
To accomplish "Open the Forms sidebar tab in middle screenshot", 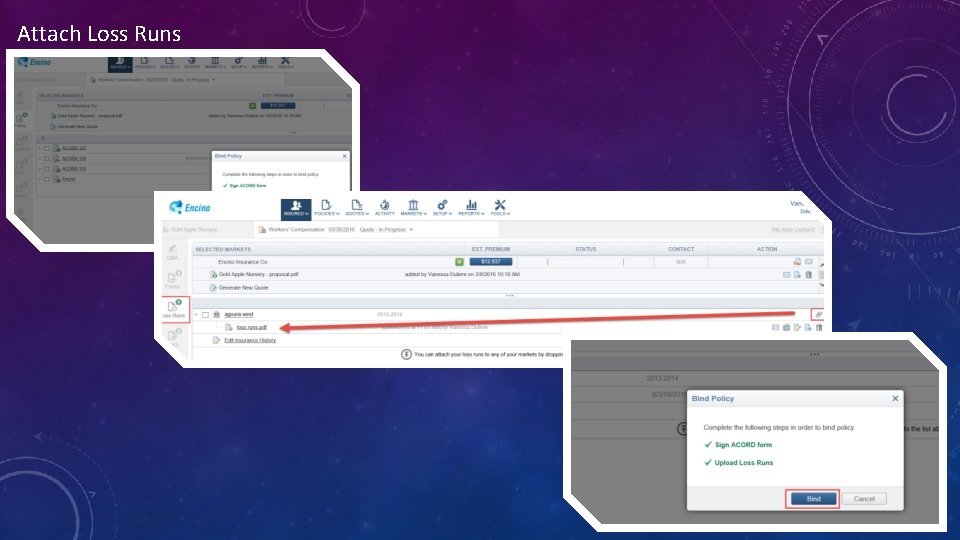I will (173, 280).
